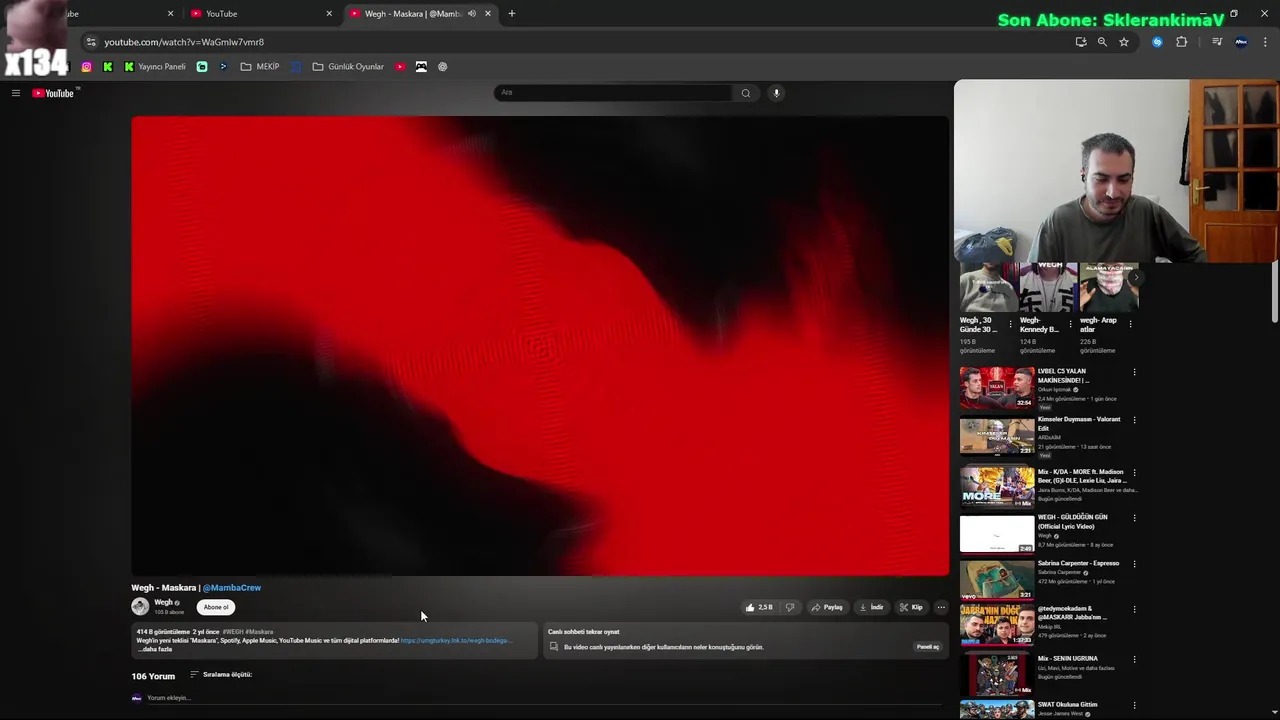
Task: Open a new browser tab
Action: (x=512, y=14)
